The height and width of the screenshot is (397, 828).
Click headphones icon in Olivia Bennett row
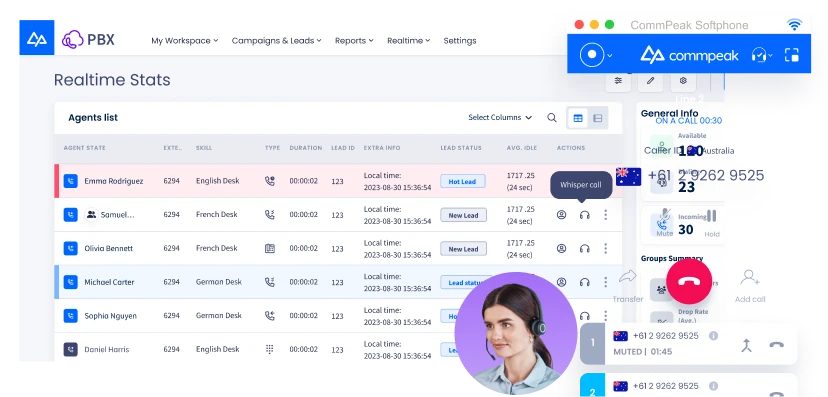[585, 248]
